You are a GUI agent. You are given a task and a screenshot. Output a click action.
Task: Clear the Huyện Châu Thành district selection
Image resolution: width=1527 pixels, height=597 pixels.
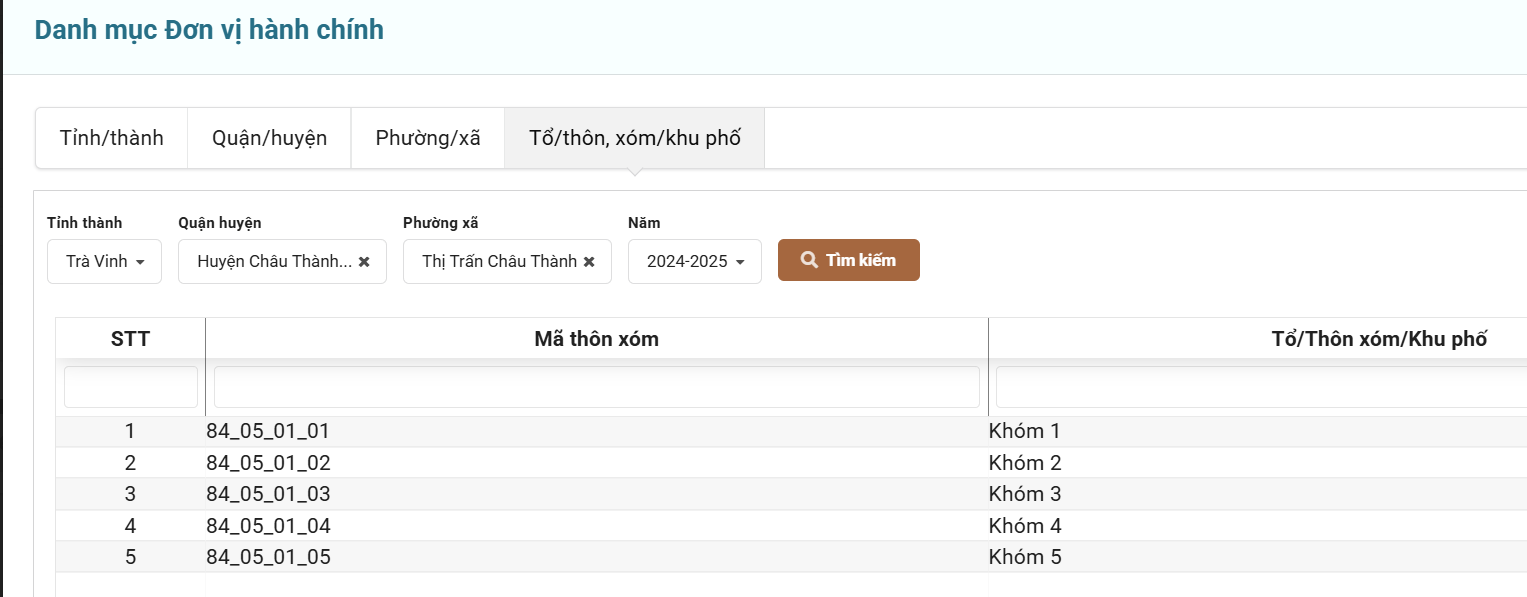coord(364,262)
